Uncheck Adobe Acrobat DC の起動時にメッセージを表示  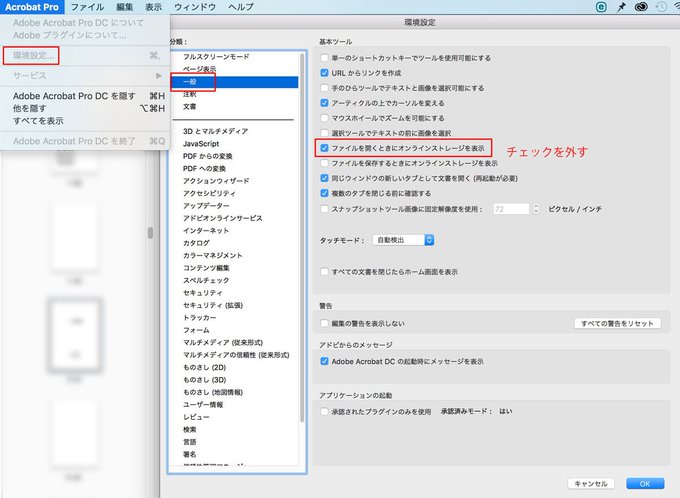click(324, 361)
